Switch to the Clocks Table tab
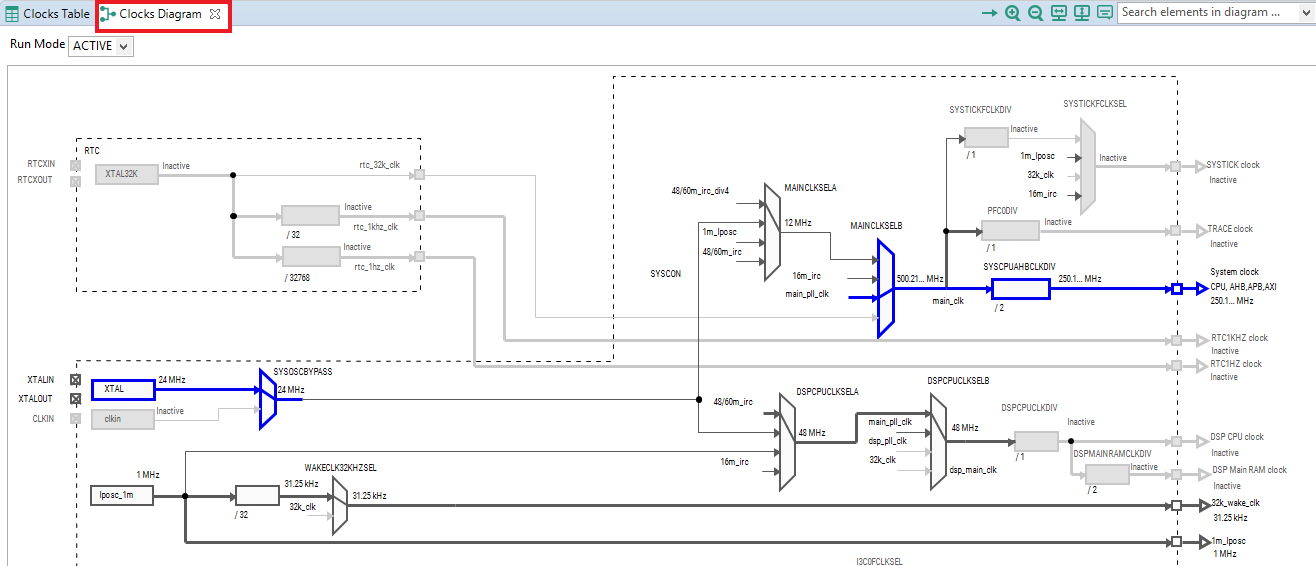This screenshot has width=1316, height=566. (x=47, y=14)
